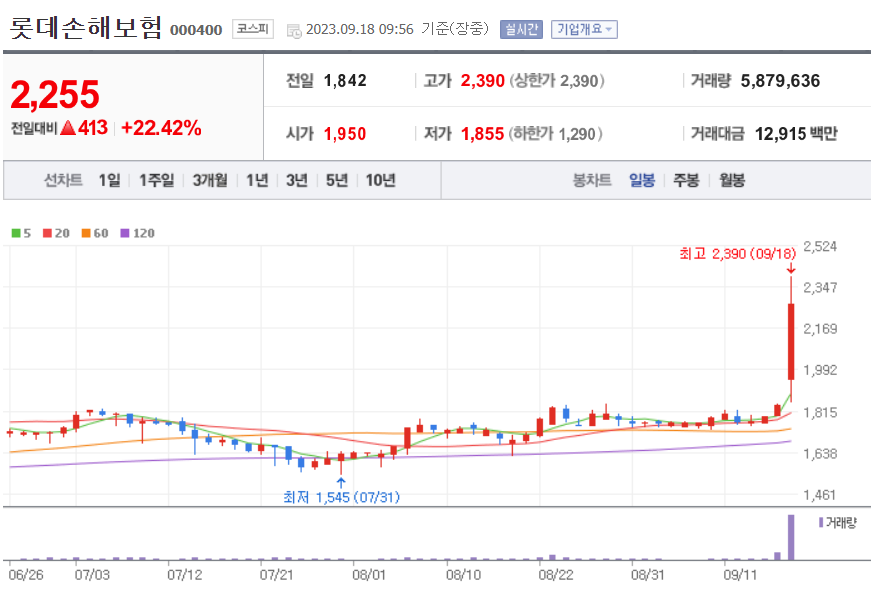Click the 고가 value 2,390
This screenshot has height=606, width=871.
(482, 81)
